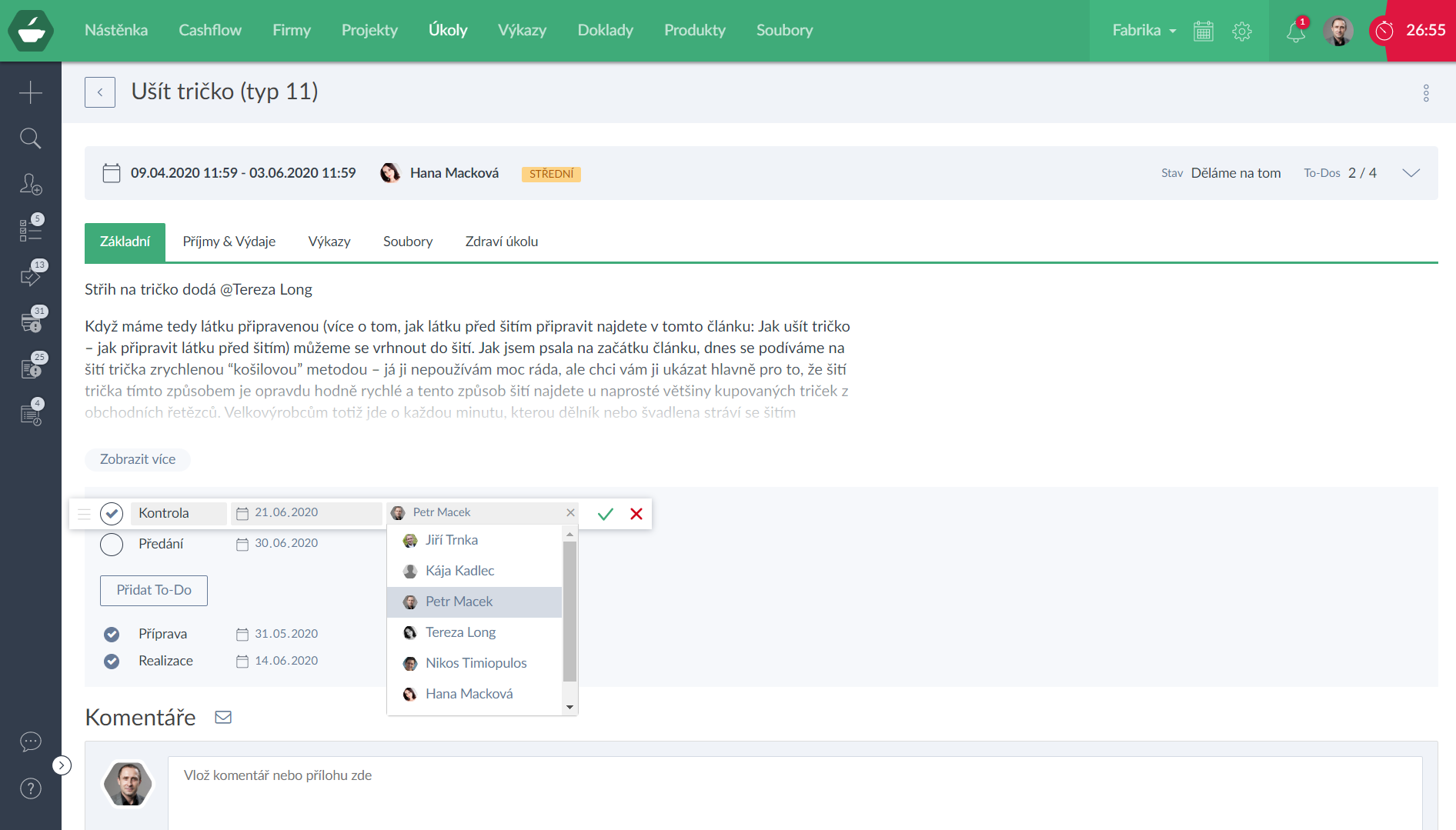The image size is (1456, 830).
Task: Open the search icon in sidebar
Action: [x=30, y=138]
